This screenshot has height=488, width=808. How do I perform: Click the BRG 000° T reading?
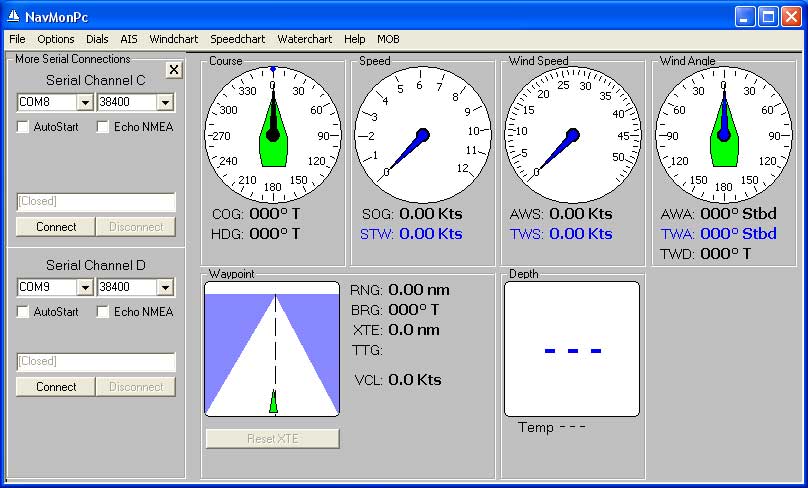tap(413, 310)
